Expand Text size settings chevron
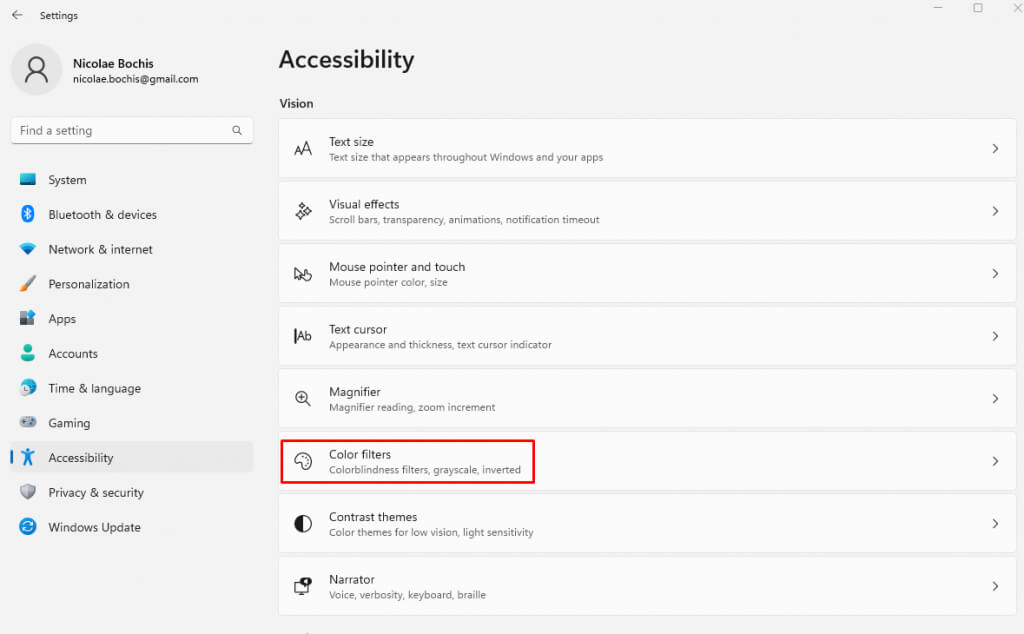 click(995, 148)
